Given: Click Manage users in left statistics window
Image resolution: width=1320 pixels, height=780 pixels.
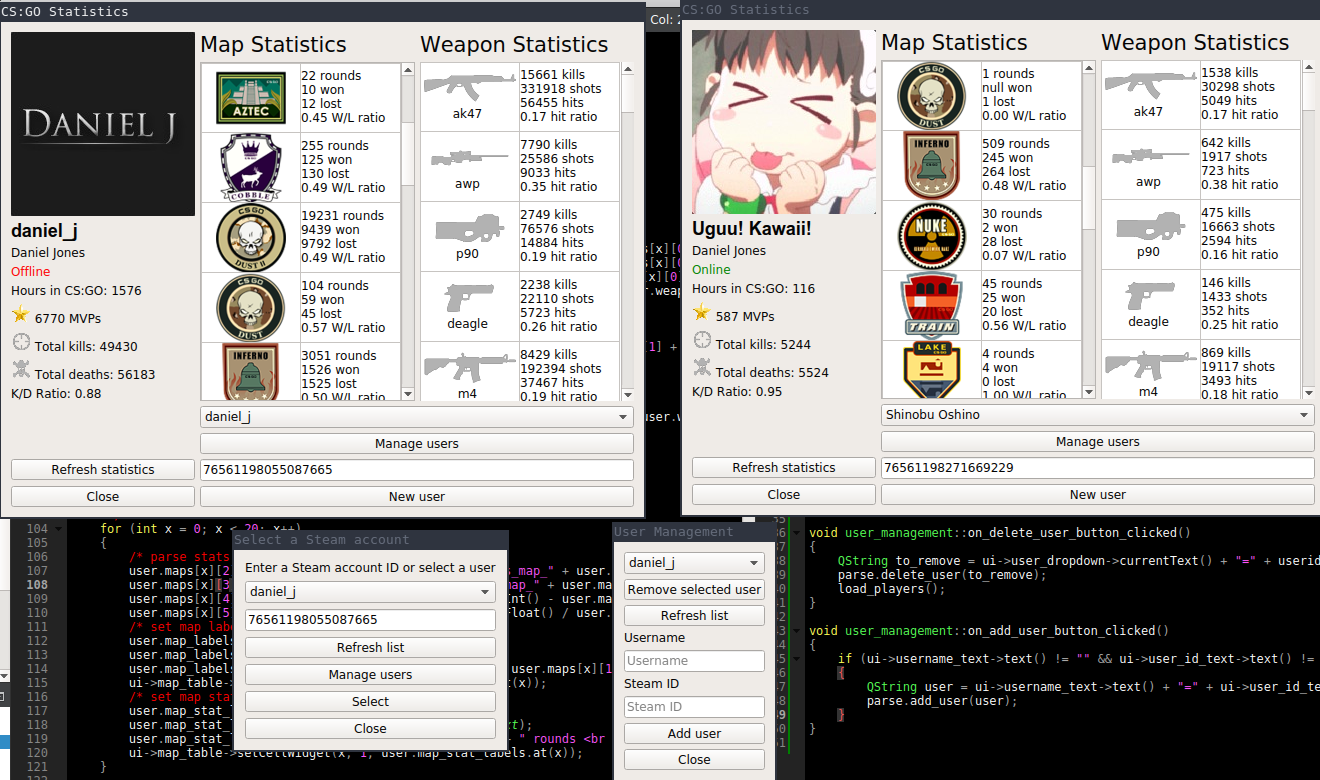Looking at the screenshot, I should click(416, 444).
